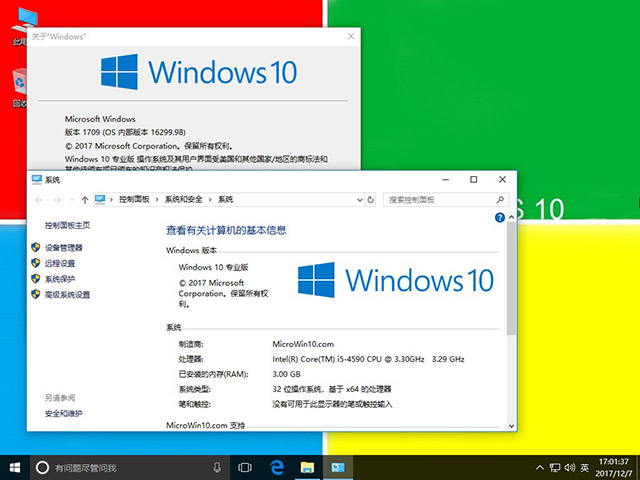
Task: Switch the input language indicator 英
Action: (x=585, y=468)
